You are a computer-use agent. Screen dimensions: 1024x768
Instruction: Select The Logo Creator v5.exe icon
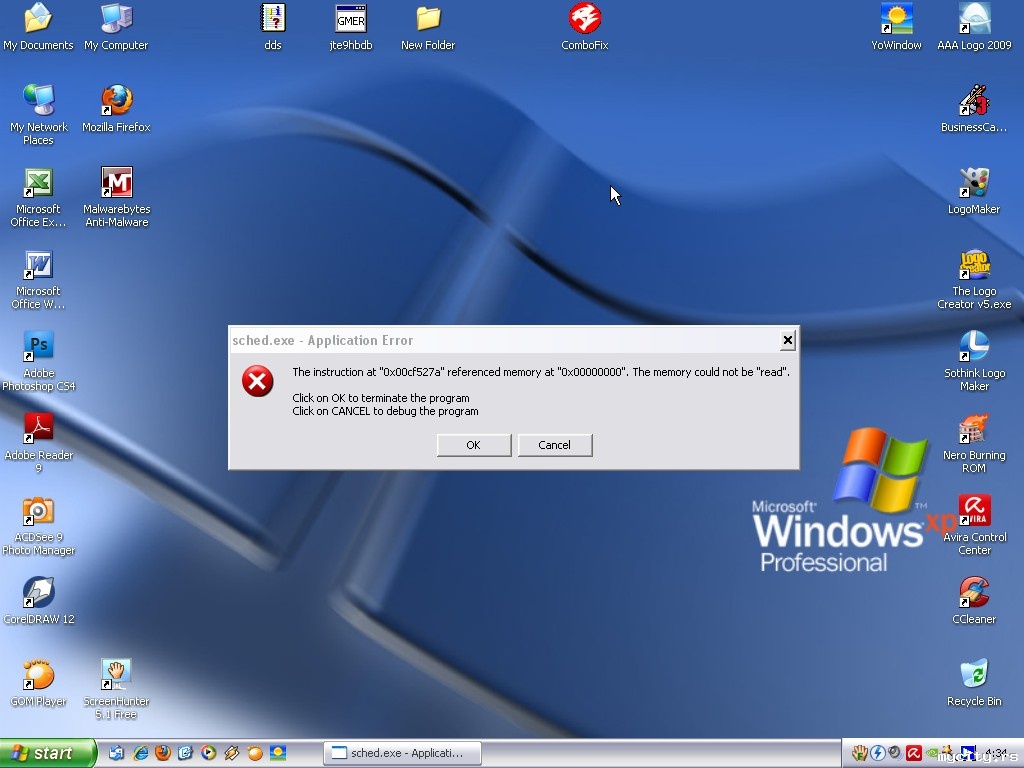[x=974, y=280]
